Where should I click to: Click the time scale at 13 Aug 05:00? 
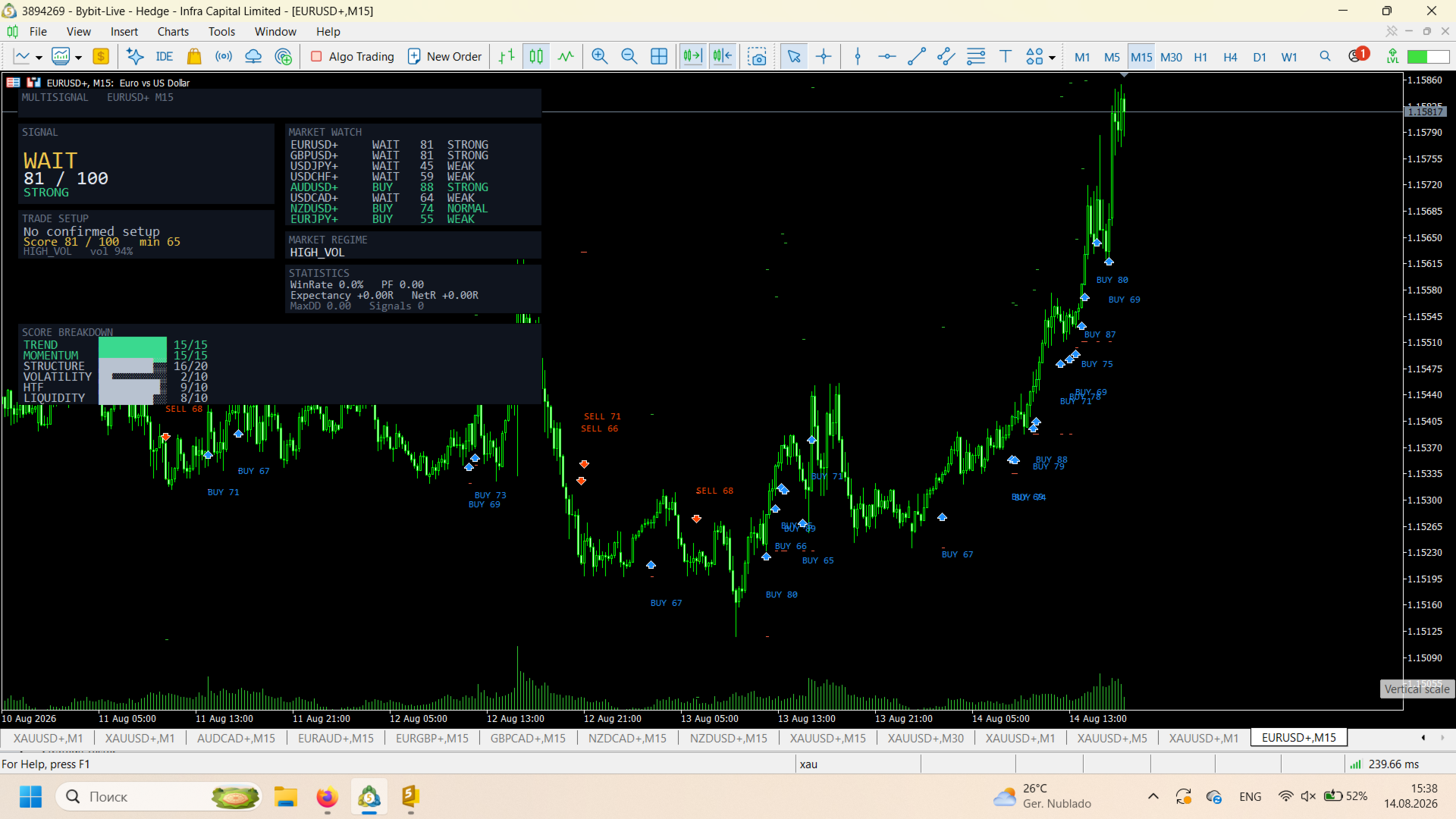(x=709, y=718)
